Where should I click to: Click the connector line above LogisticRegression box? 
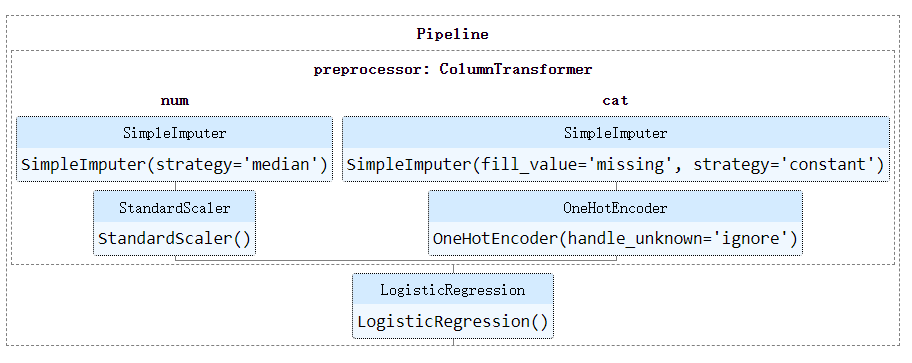point(453,268)
